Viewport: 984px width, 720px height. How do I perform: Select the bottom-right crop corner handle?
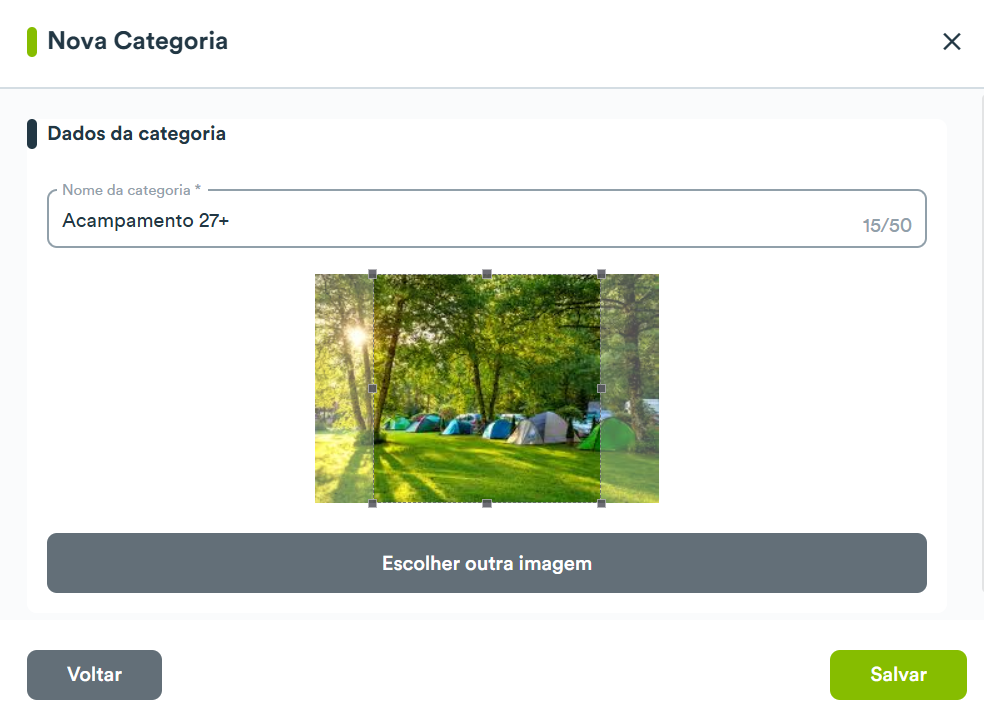[x=601, y=503]
